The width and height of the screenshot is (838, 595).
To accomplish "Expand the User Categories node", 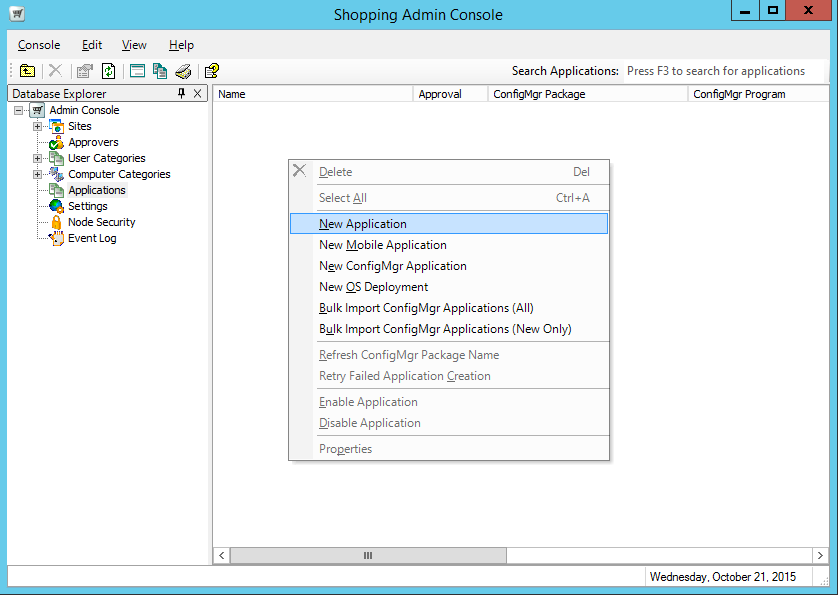I will (x=37, y=158).
